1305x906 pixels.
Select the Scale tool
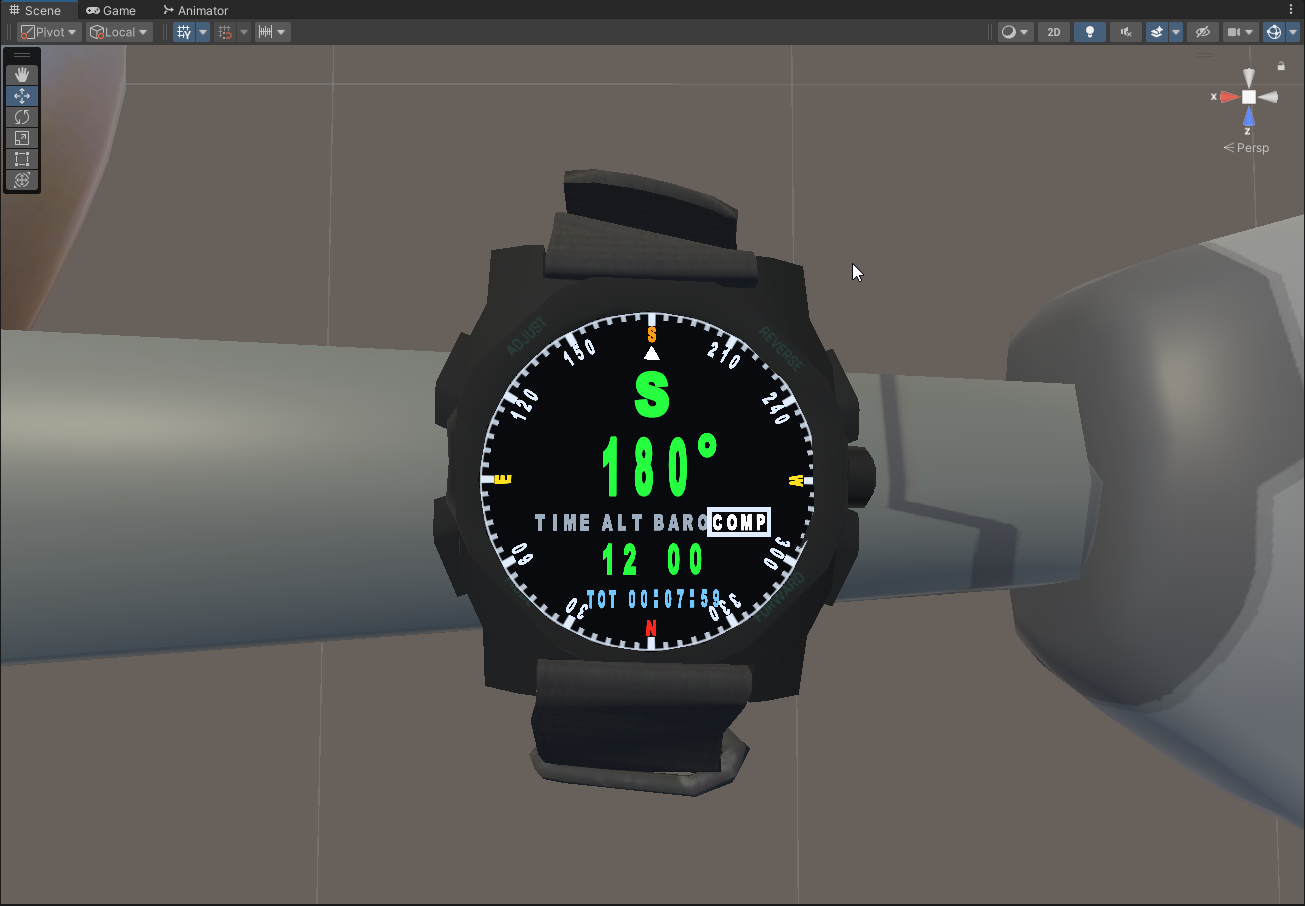point(22,138)
